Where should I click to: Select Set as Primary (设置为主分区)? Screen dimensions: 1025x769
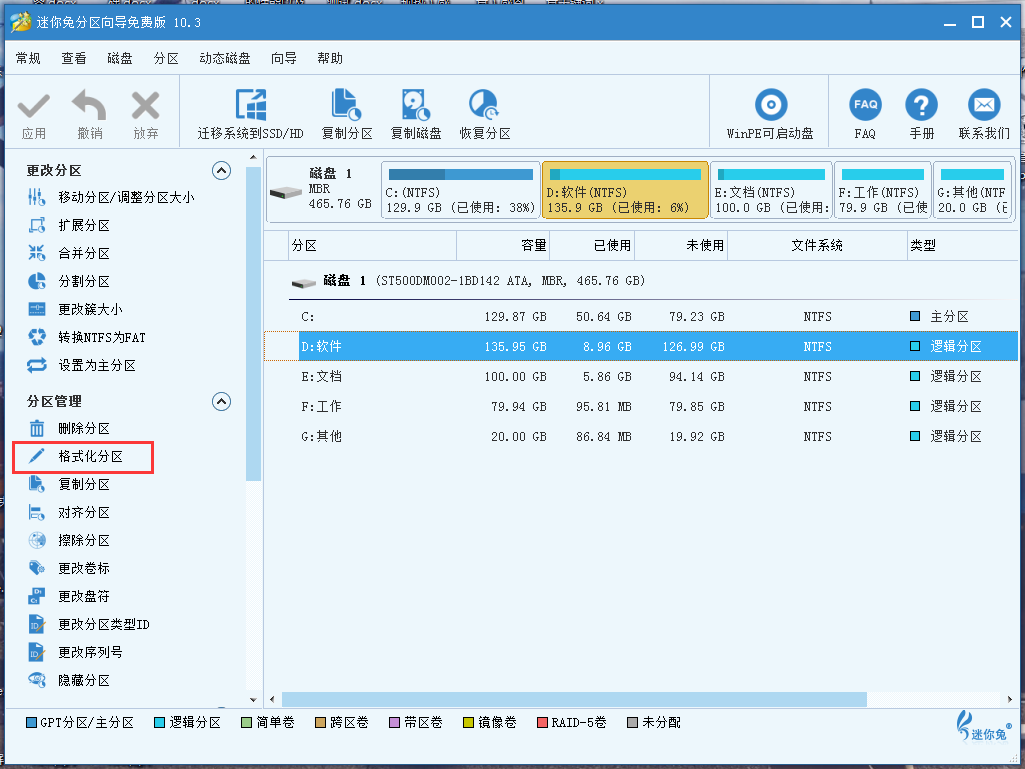click(x=82, y=366)
